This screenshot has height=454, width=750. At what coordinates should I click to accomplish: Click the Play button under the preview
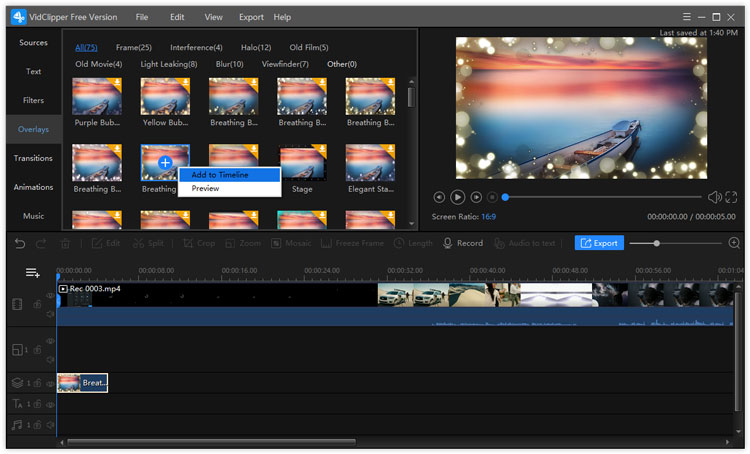tap(458, 197)
